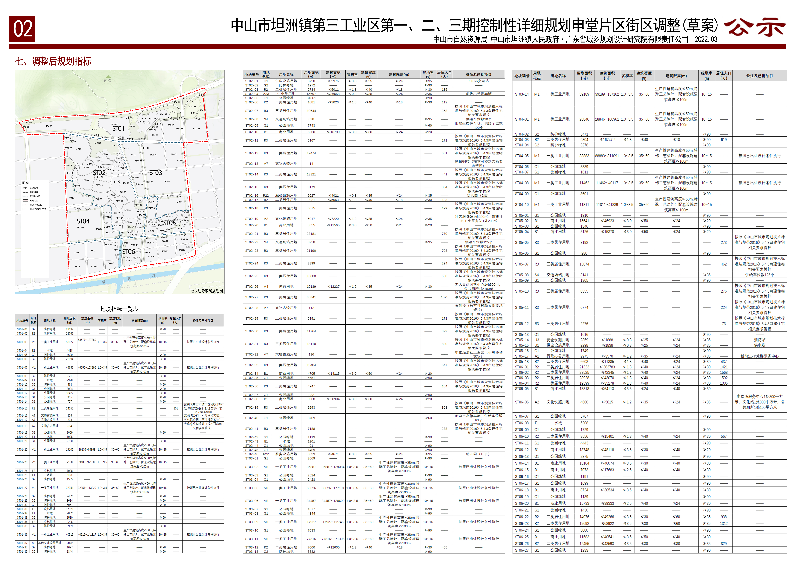Image resolution: width=800 pixels, height=565 pixels.
Task: Click the green mountain peak marker on map
Action: coord(108,79)
